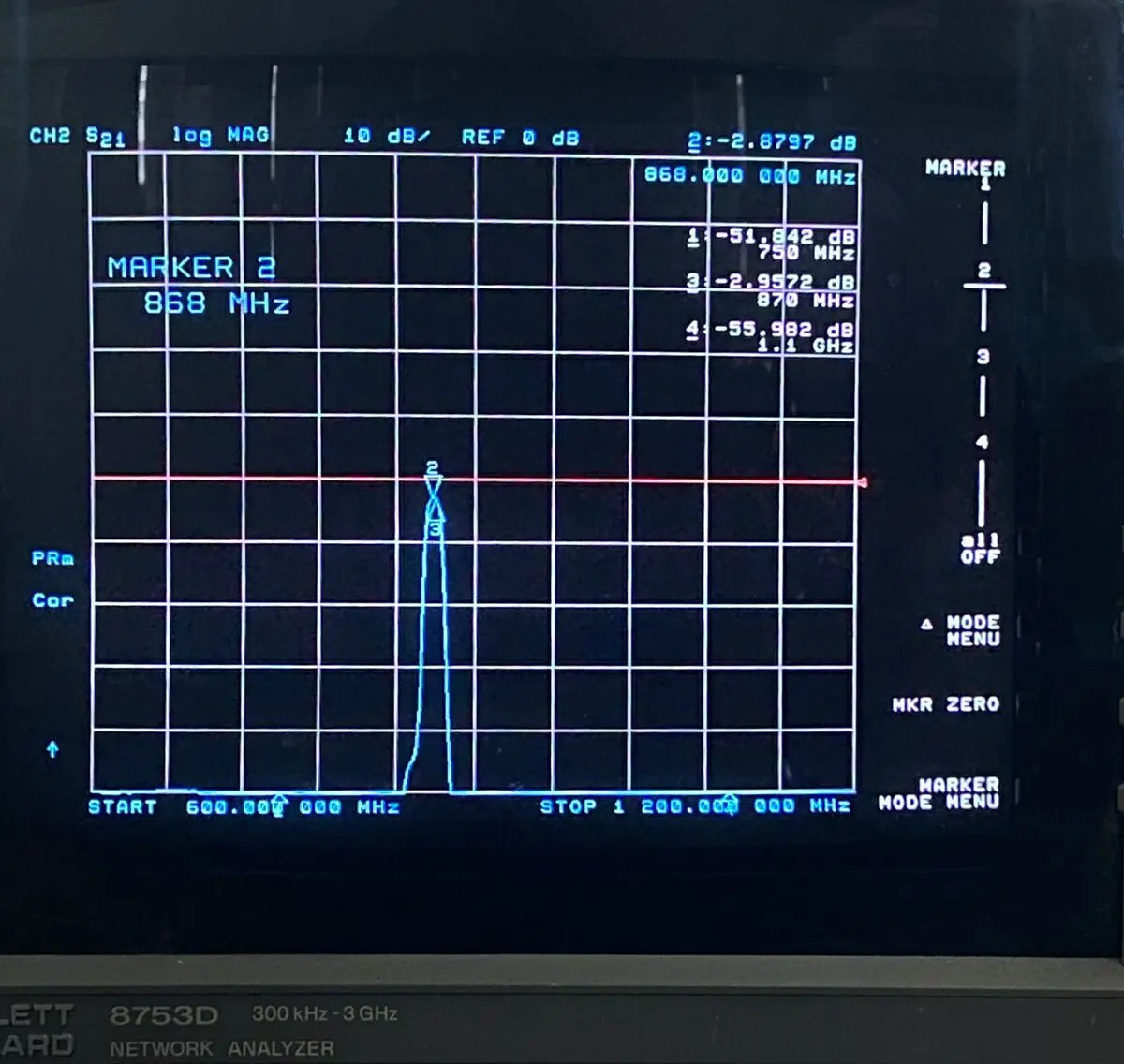1124x1064 pixels.
Task: Select the Cor correction indicator
Action: coord(53,600)
